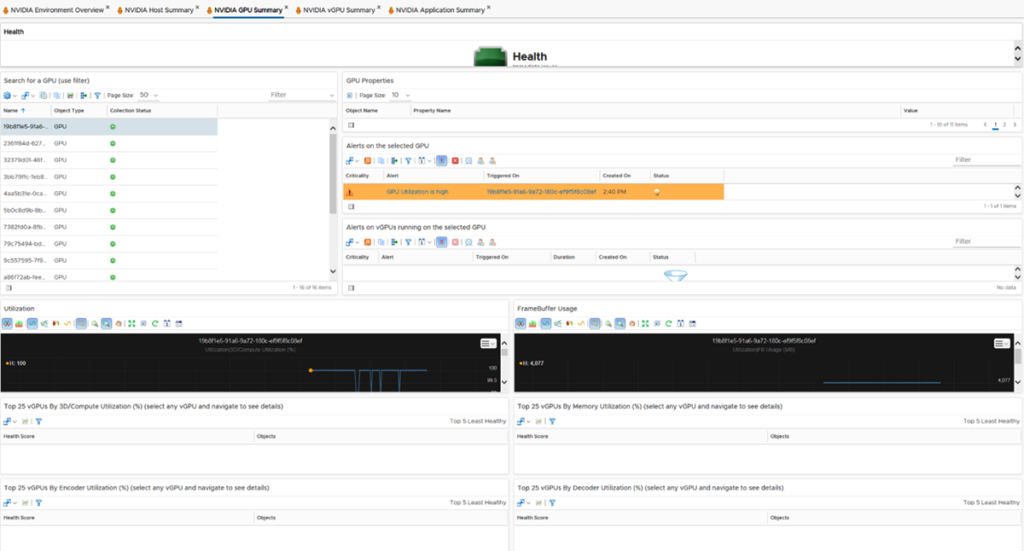This screenshot has height=551, width=1024.
Task: Open the NVIDIA vGPU Summary tab
Action: tap(339, 10)
